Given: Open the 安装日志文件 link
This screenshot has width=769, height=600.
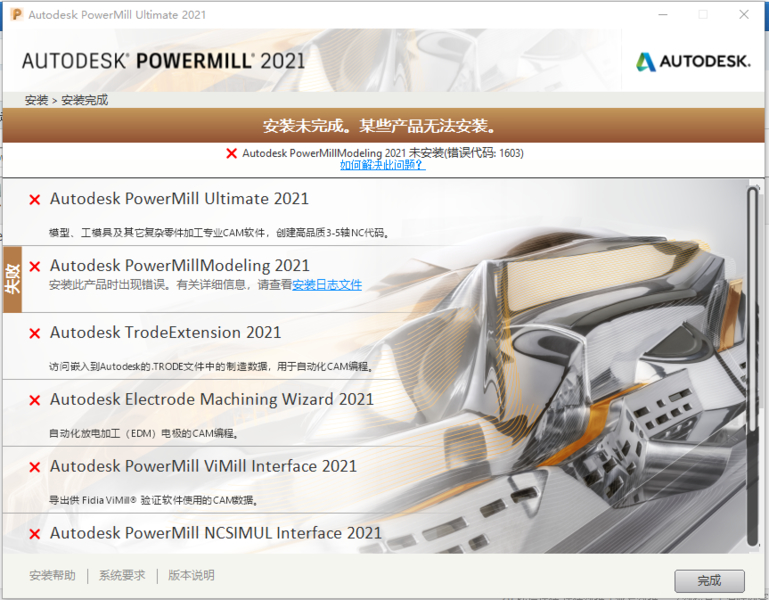Looking at the screenshot, I should click(x=327, y=285).
